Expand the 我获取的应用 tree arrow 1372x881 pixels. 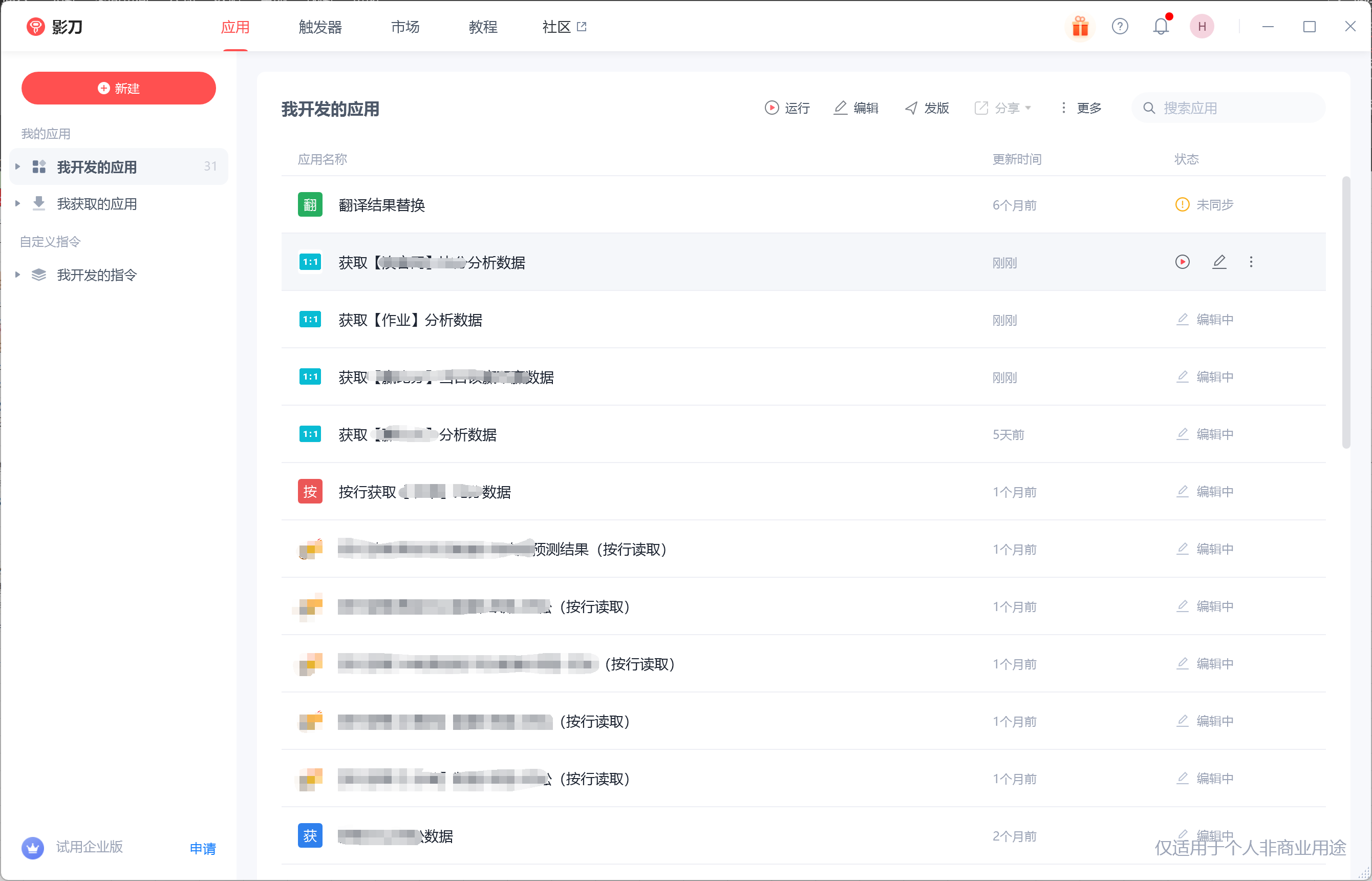18,203
